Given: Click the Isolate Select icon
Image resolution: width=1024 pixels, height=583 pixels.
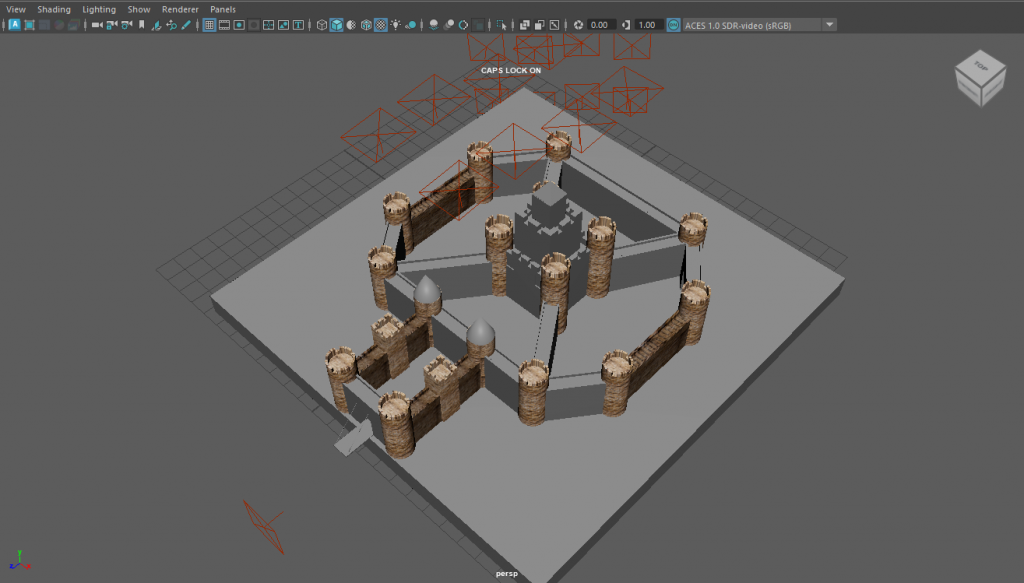Looking at the screenshot, I should click(501, 24).
